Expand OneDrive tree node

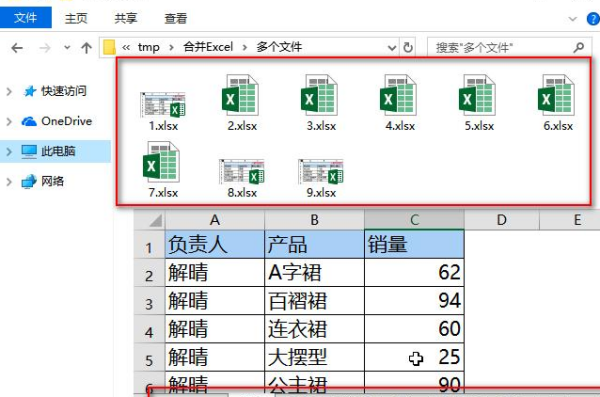[9, 121]
